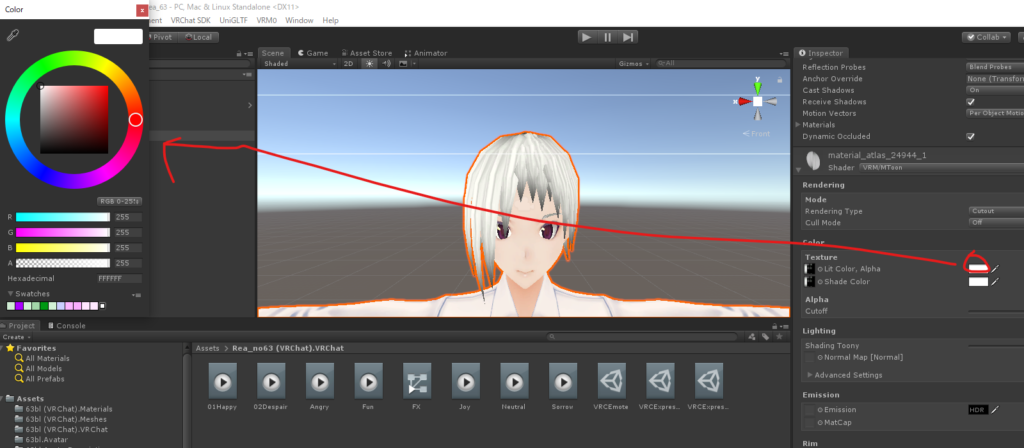The height and width of the screenshot is (448, 1024).
Task: Click the Shade Color white swatch
Action: point(978,281)
